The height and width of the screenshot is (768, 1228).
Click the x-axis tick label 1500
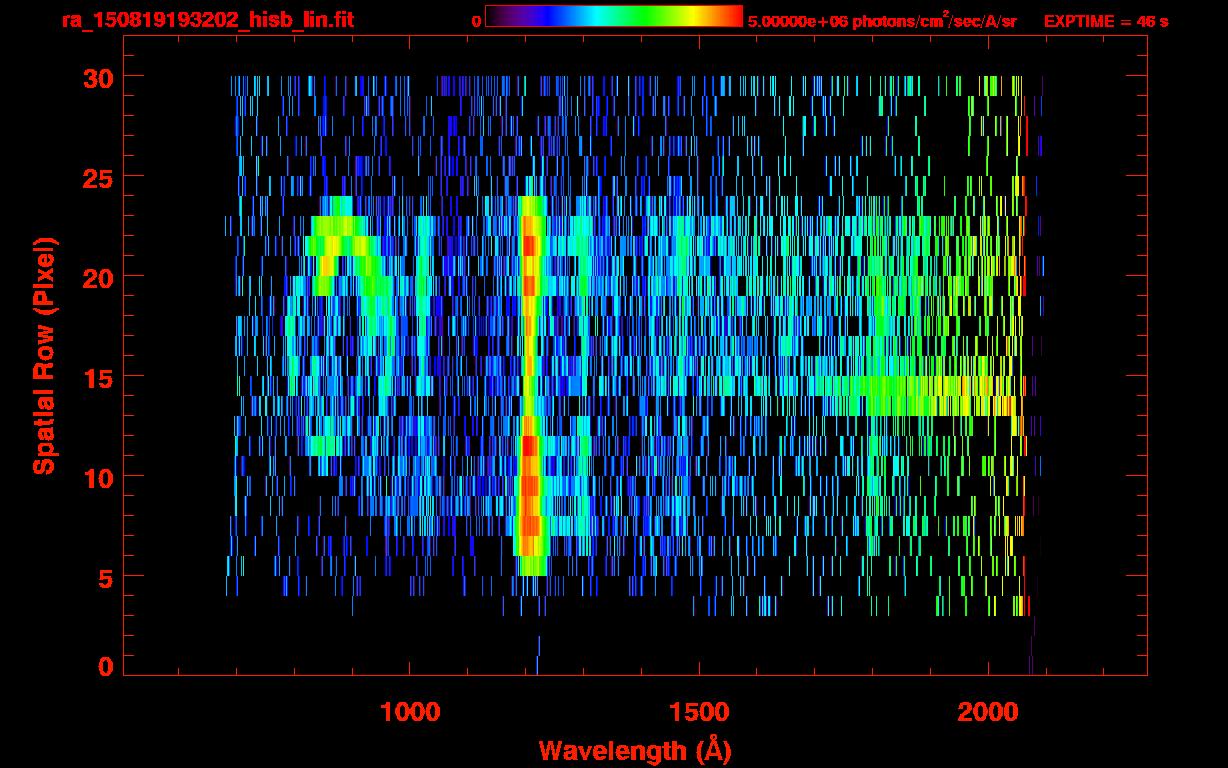pyautogui.click(x=699, y=711)
